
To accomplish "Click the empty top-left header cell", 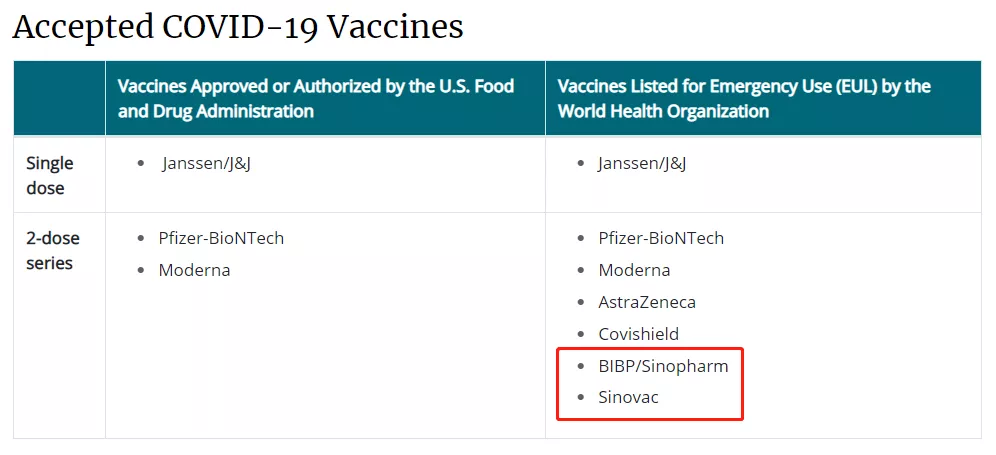I will point(59,98).
